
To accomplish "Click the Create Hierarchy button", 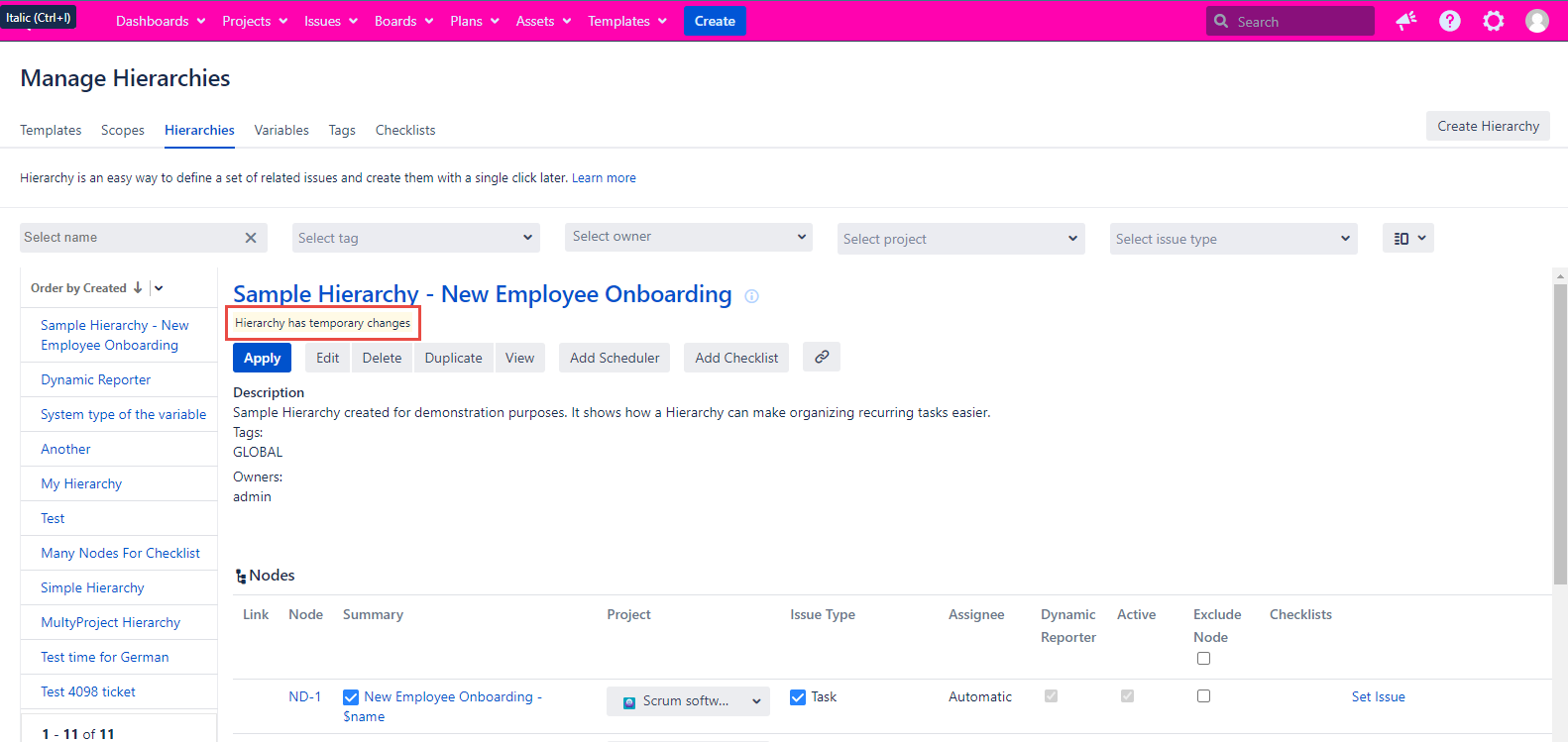I will [x=1488, y=126].
